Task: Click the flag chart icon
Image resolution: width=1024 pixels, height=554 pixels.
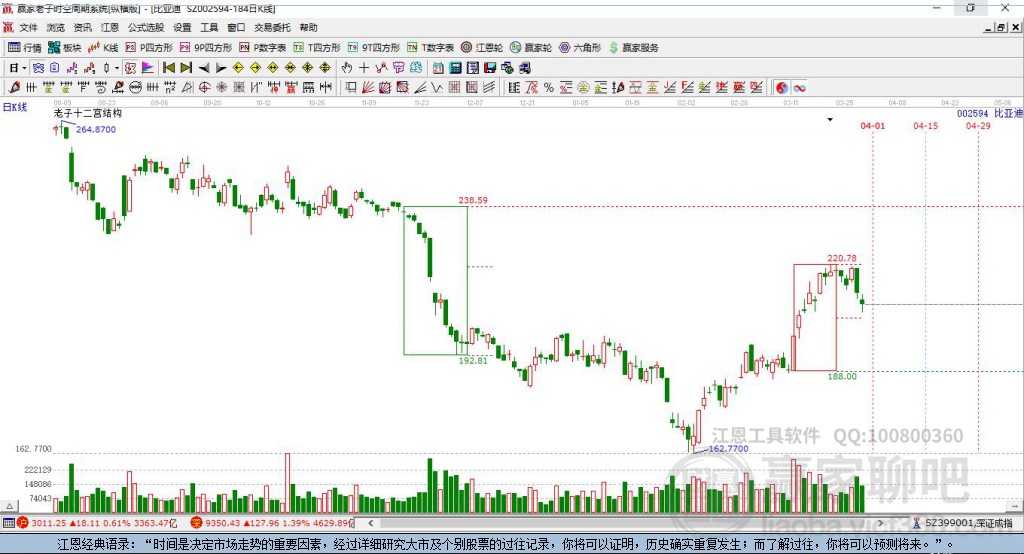Action: pos(148,68)
